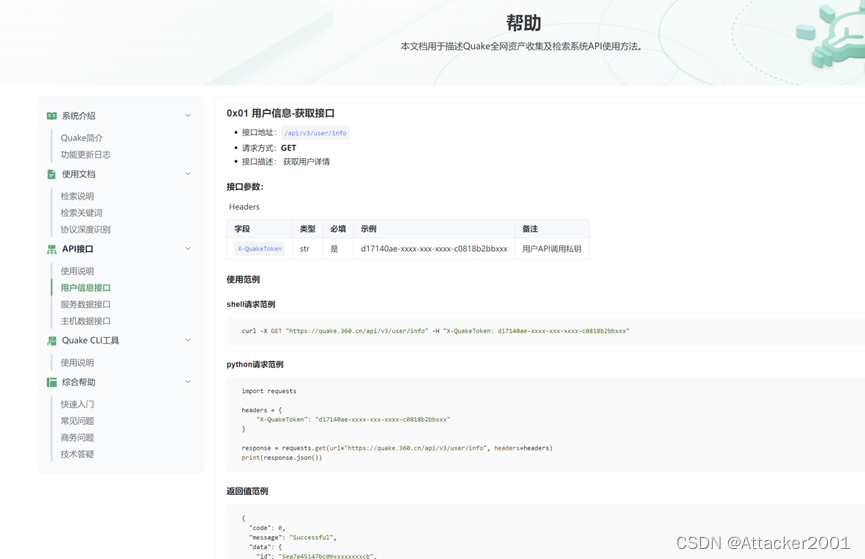Viewport: 865px width, 559px height.
Task: Click the Headers label
Action: (x=244, y=207)
